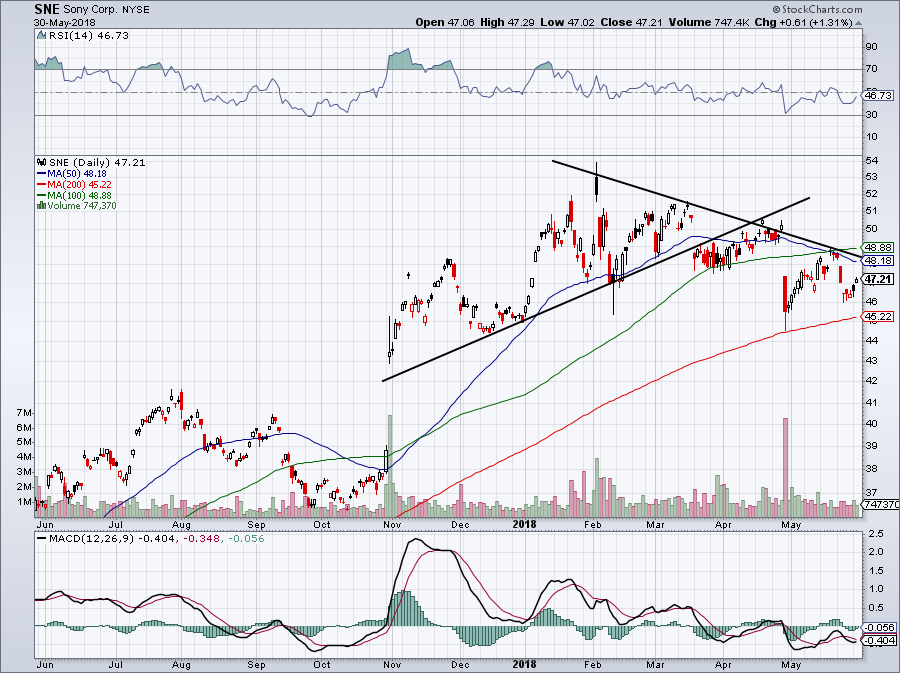
Task: Click the green up arrow after Chg
Action: coord(859,23)
